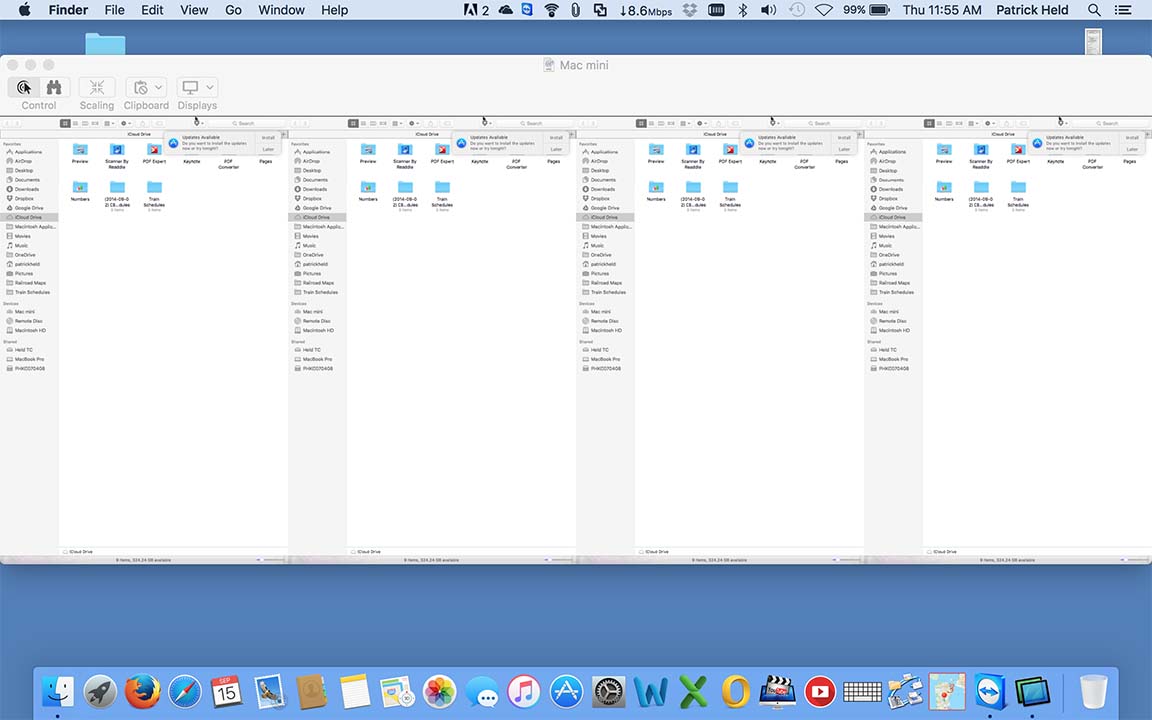
Task: Open Safari from the Dock
Action: coord(185,691)
